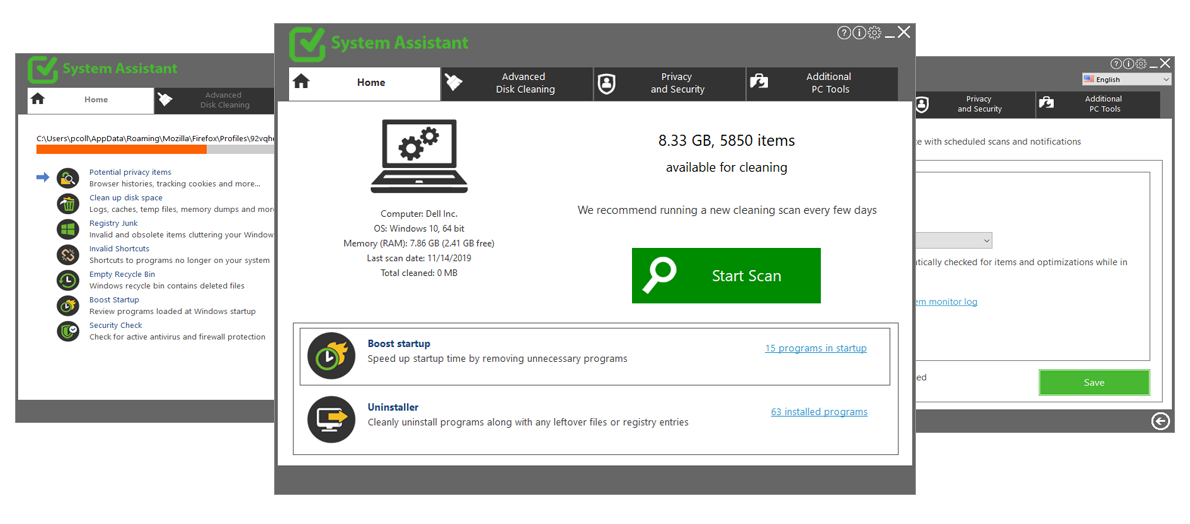Open Additional PC Tools tab in right window
The image size is (1190, 524).
pyautogui.click(x=1098, y=104)
